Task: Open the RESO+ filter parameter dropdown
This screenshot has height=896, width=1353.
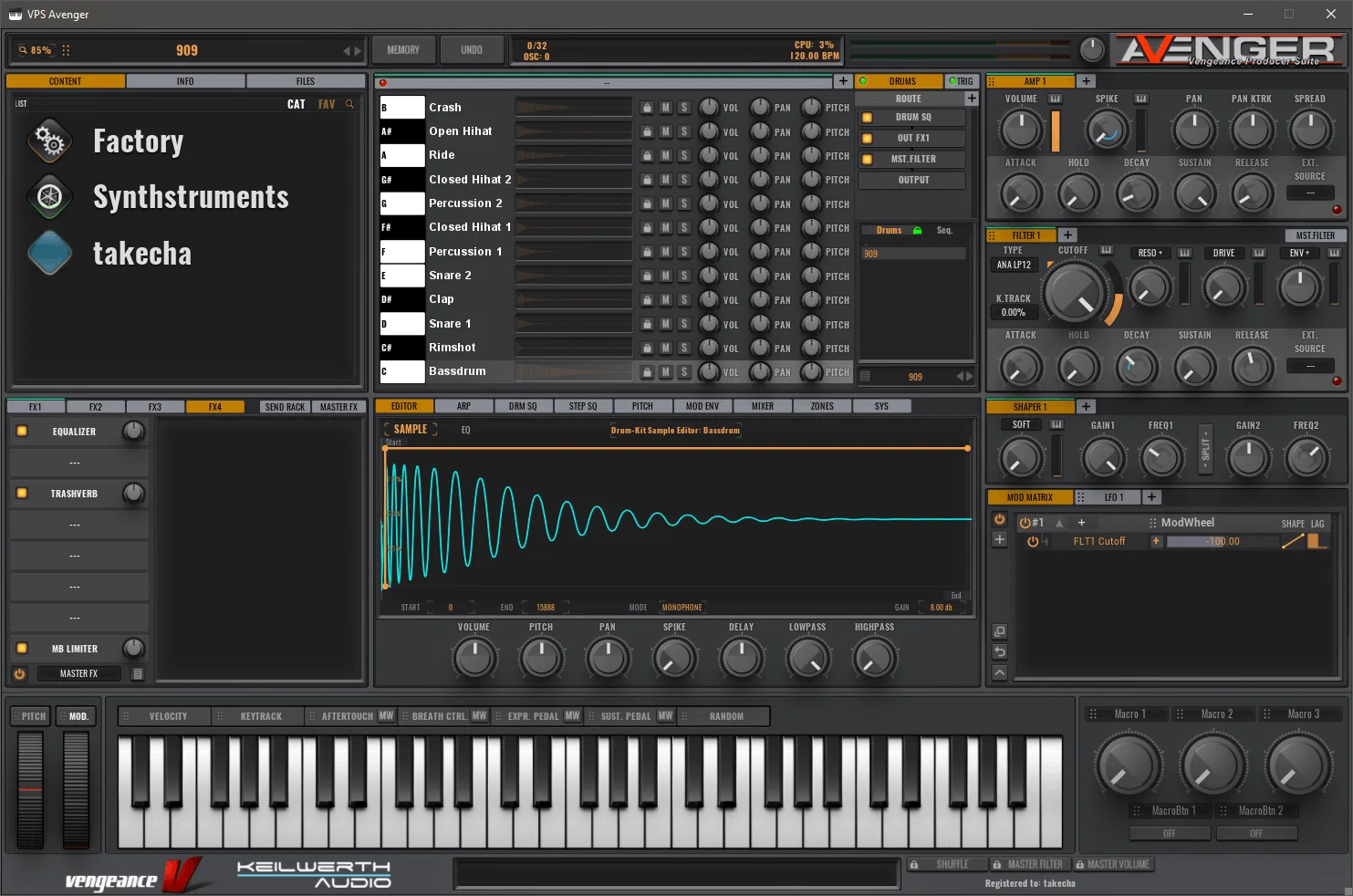Action: pyautogui.click(x=1150, y=253)
